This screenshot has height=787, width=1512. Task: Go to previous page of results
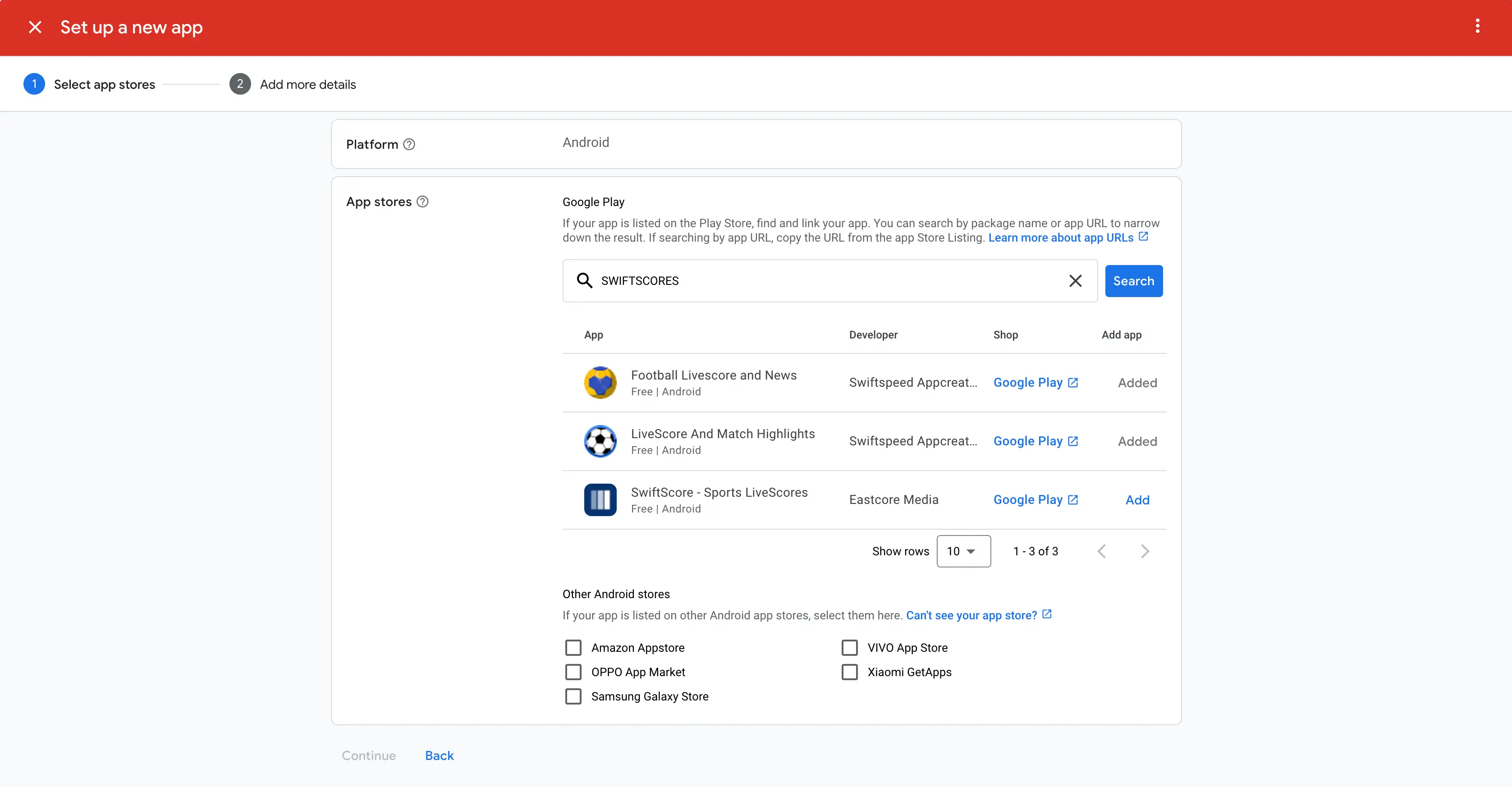(1102, 551)
